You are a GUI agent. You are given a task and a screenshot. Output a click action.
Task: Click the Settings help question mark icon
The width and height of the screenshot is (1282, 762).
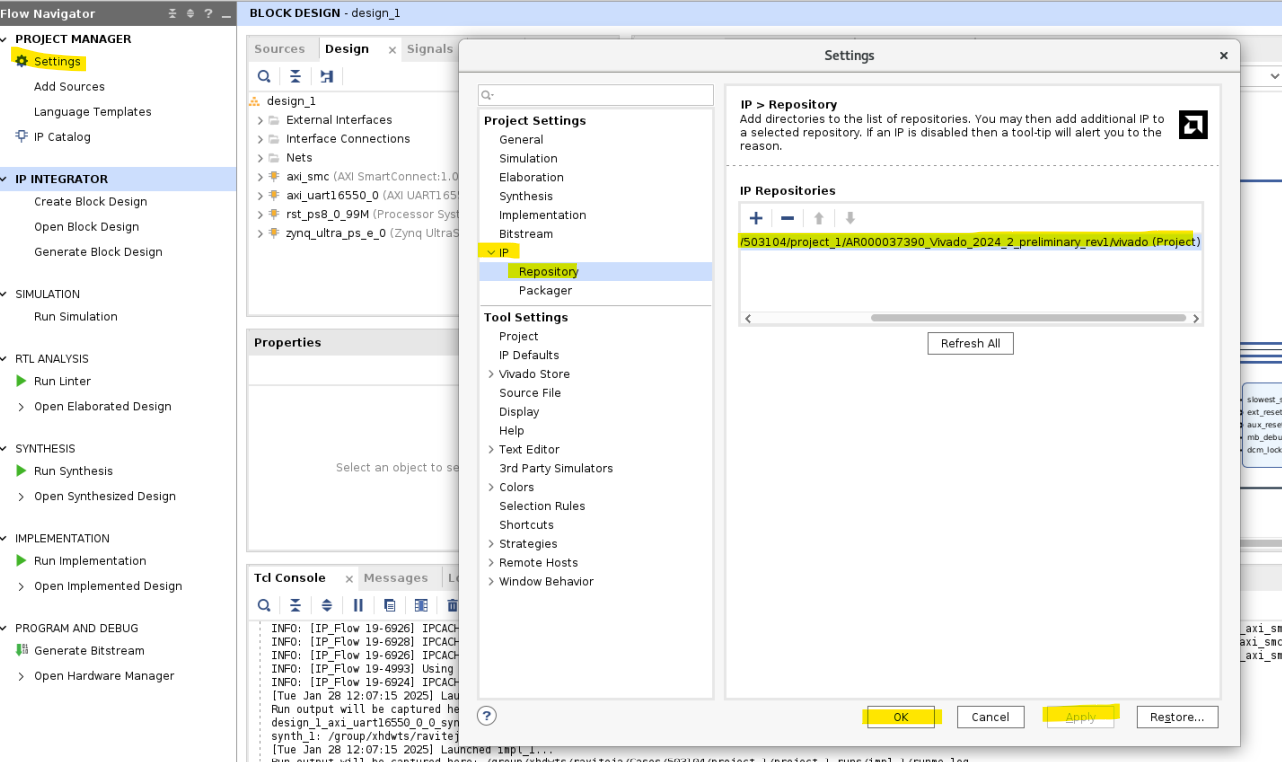[x=487, y=715]
